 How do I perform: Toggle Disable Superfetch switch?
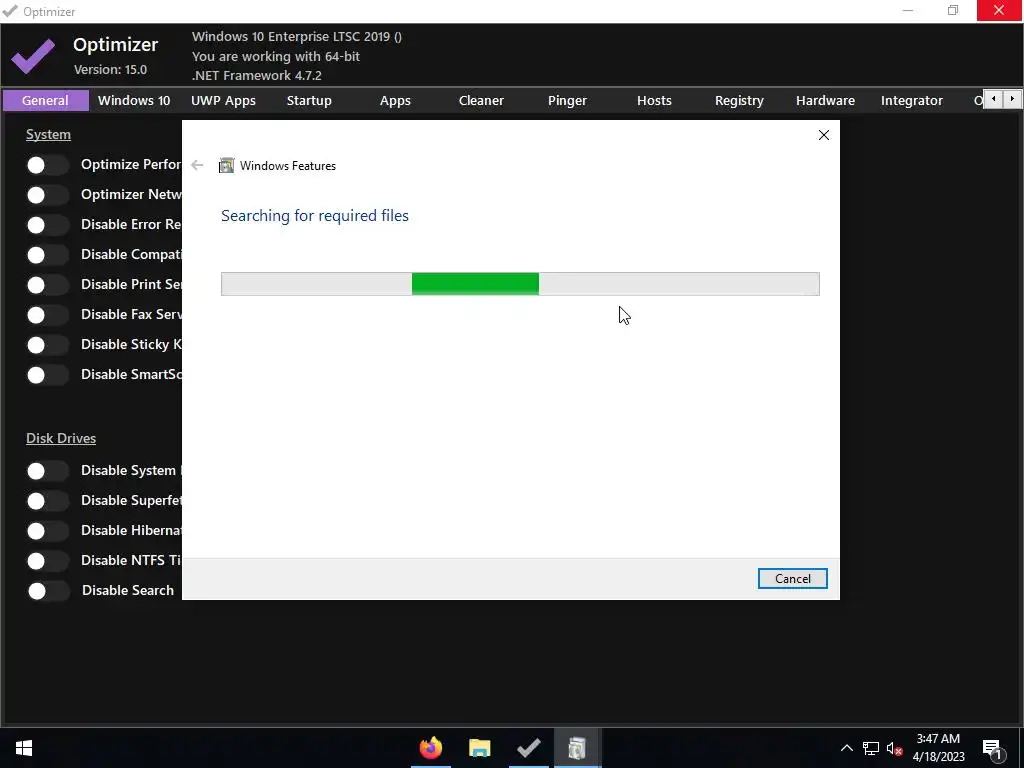[x=47, y=501]
